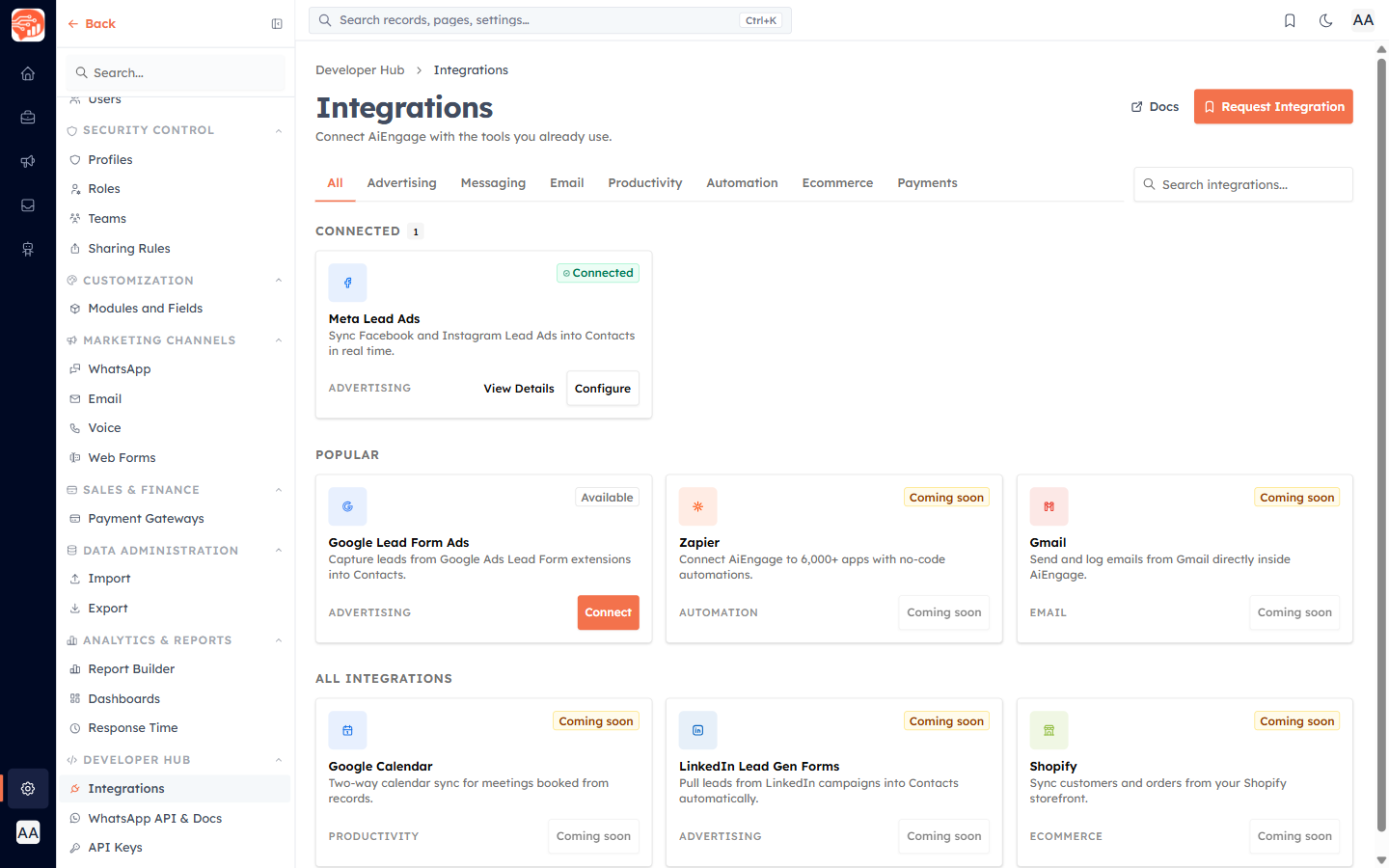The height and width of the screenshot is (868, 1389).
Task: Click the Google Calendar logo icon
Action: click(x=347, y=730)
